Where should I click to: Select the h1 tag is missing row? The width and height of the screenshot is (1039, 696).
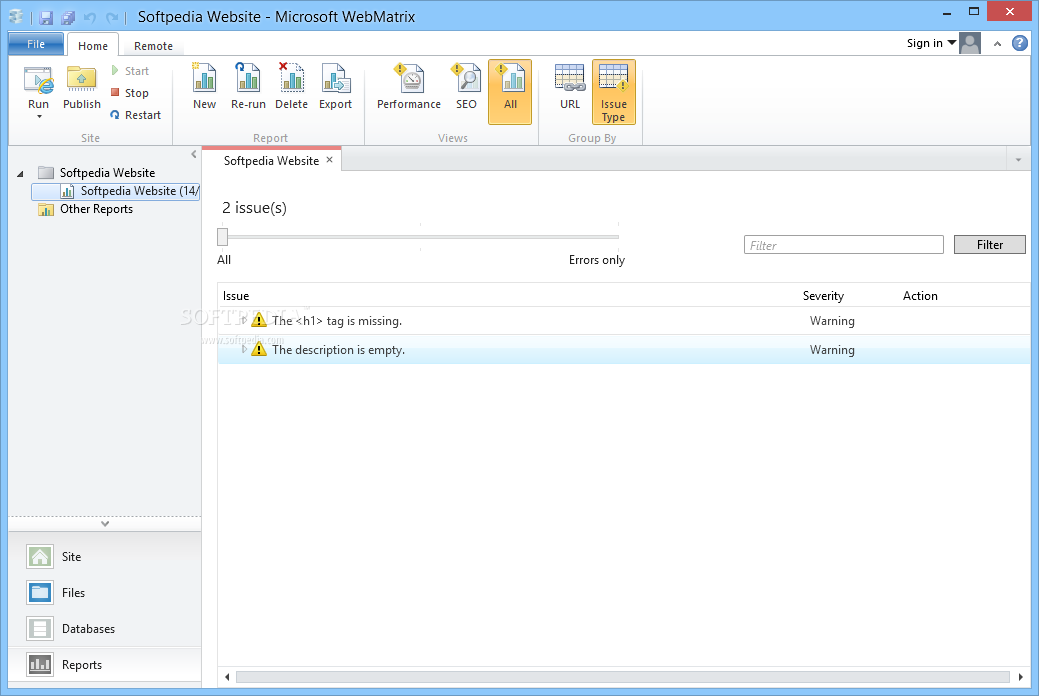click(x=624, y=321)
